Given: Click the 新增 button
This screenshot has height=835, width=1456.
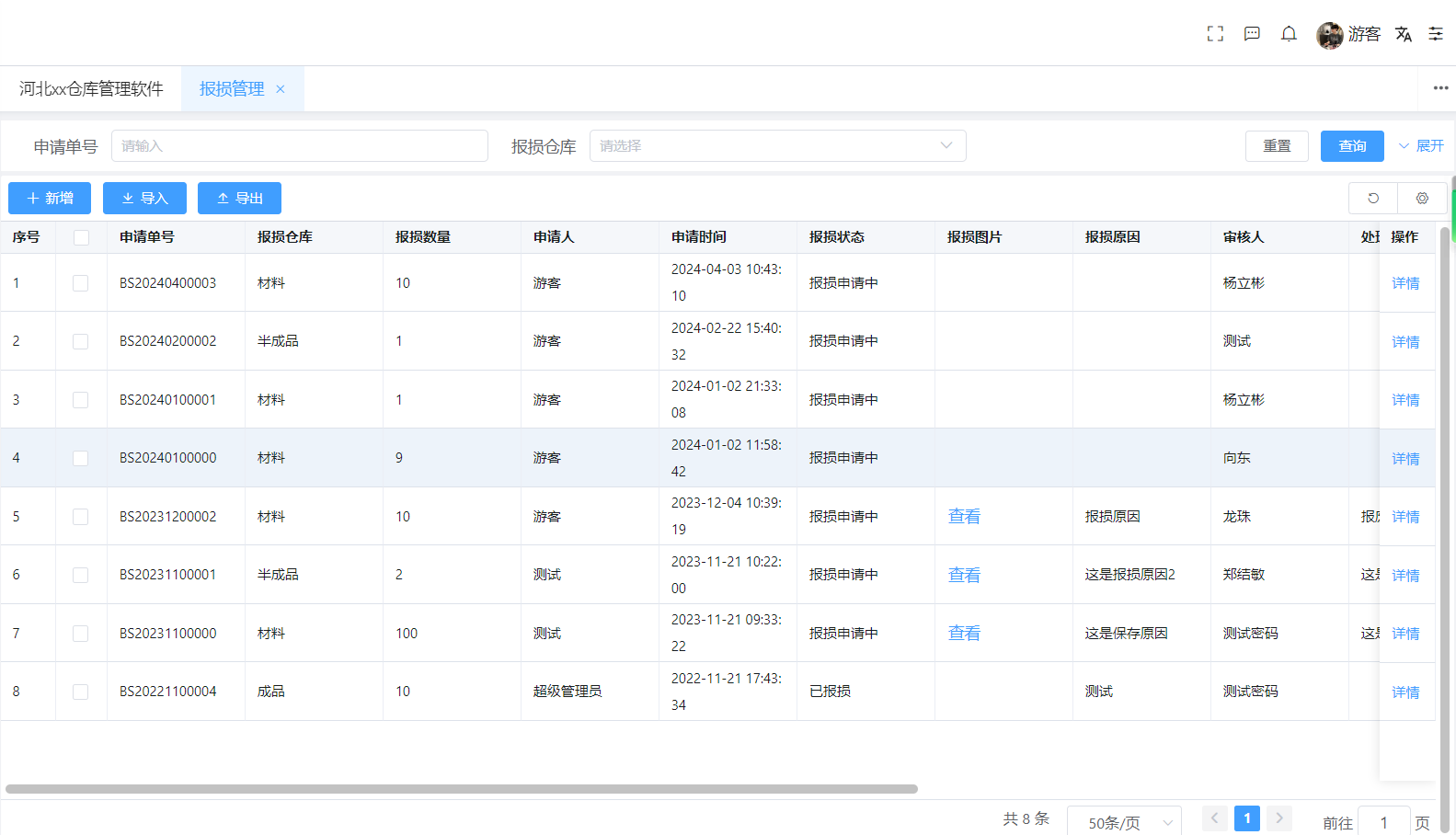Looking at the screenshot, I should [50, 199].
